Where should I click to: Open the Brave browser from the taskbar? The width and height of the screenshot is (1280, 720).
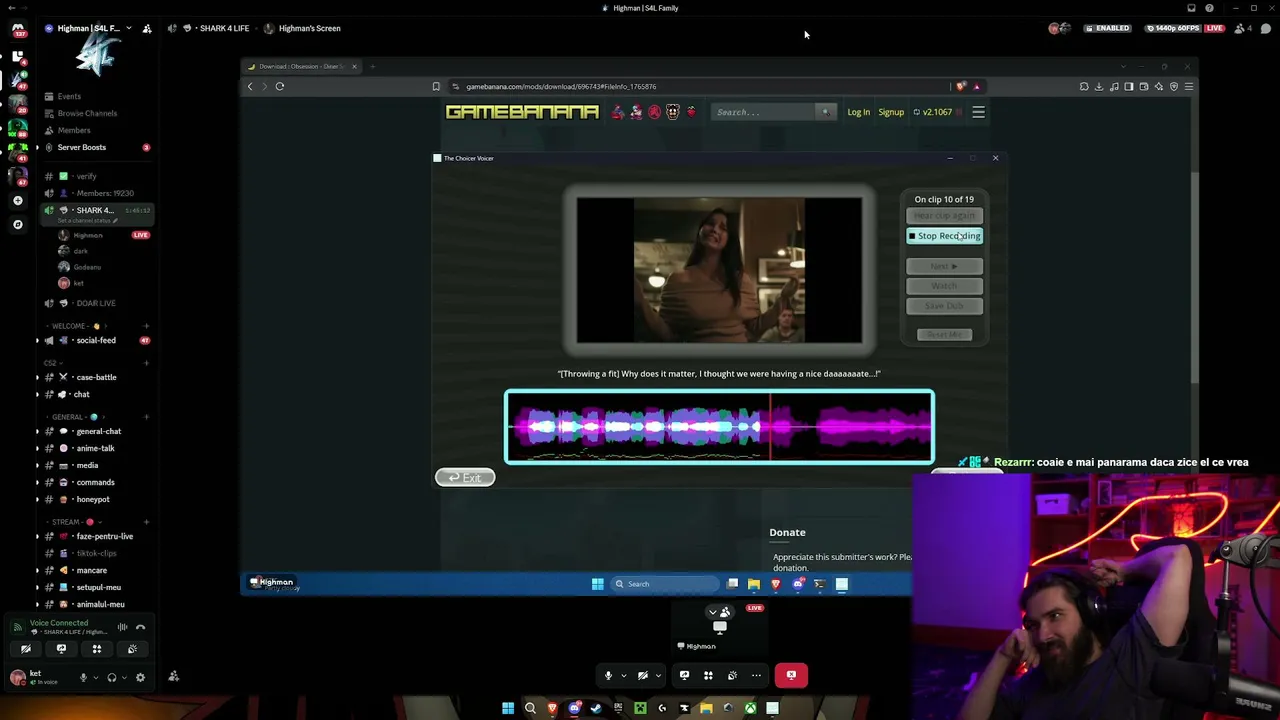pos(552,708)
